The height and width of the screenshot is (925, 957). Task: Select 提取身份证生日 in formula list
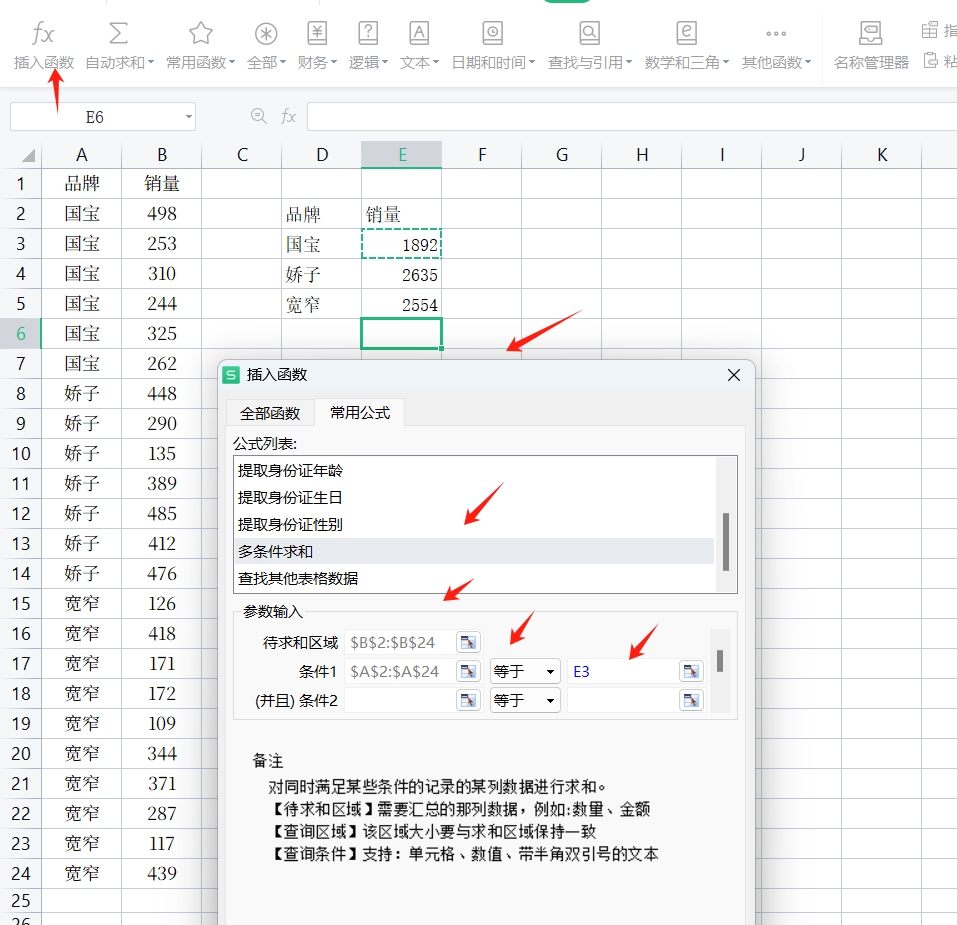[x=290, y=497]
